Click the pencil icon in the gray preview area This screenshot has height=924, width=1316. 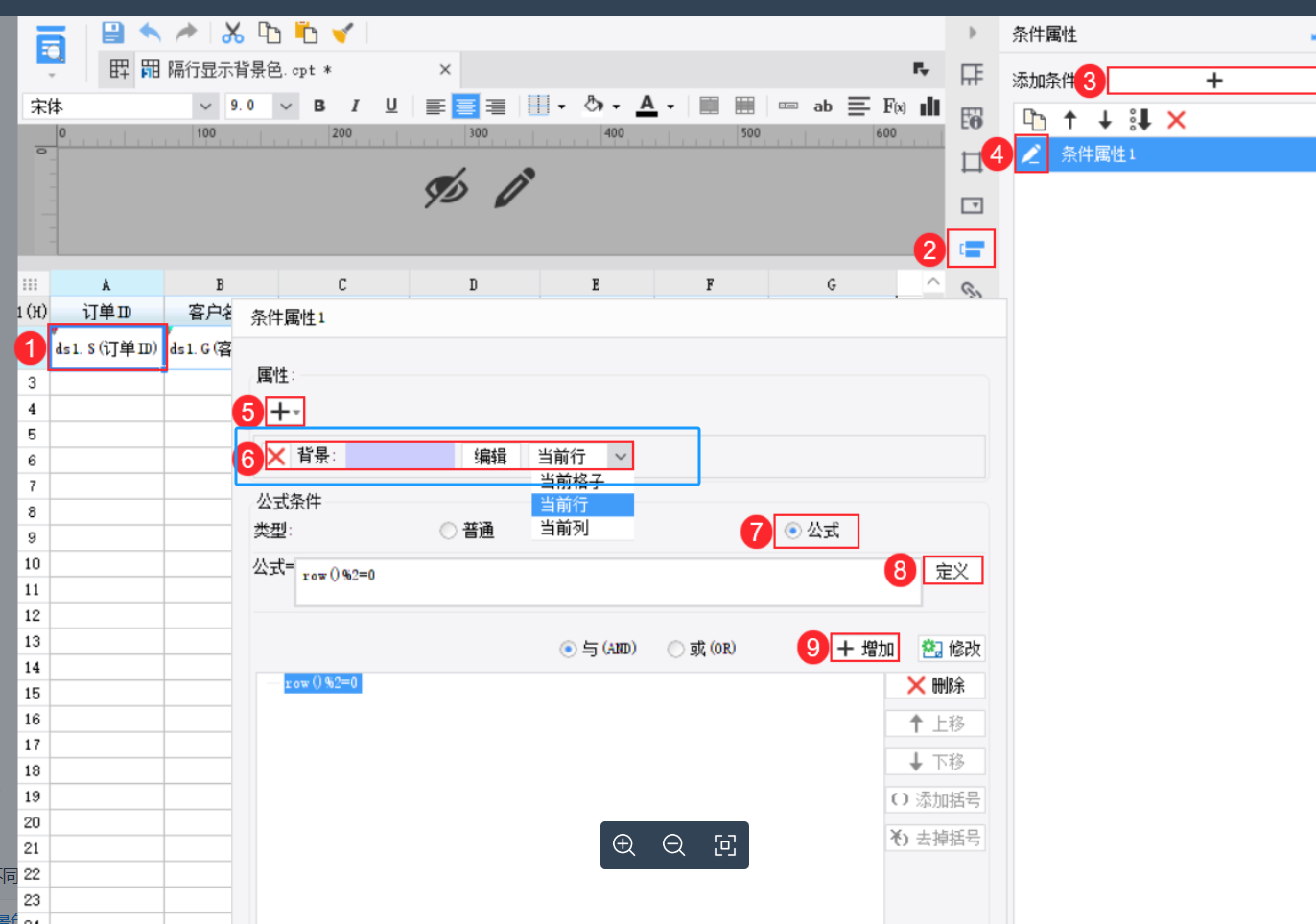tap(515, 187)
